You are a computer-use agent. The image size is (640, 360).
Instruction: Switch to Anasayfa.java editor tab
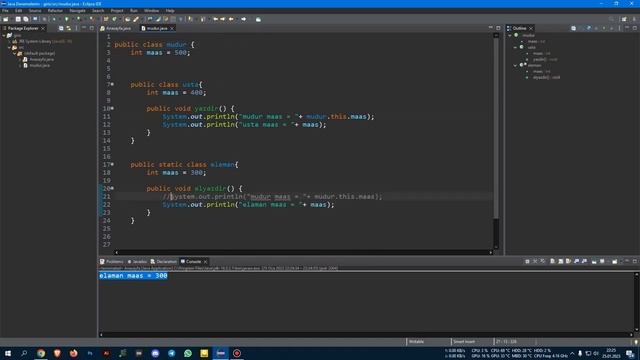(116, 28)
